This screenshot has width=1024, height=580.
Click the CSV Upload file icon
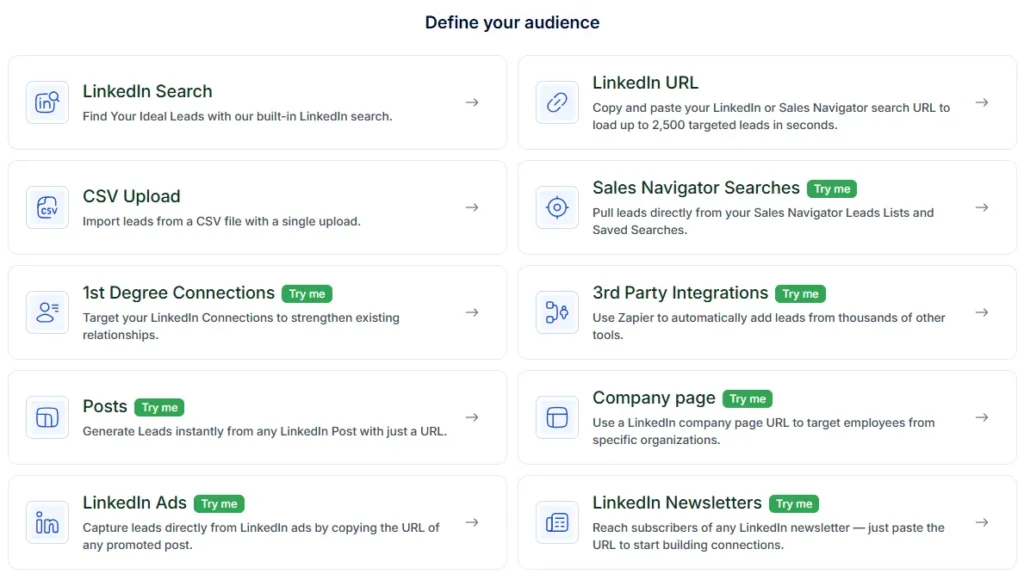coord(47,208)
